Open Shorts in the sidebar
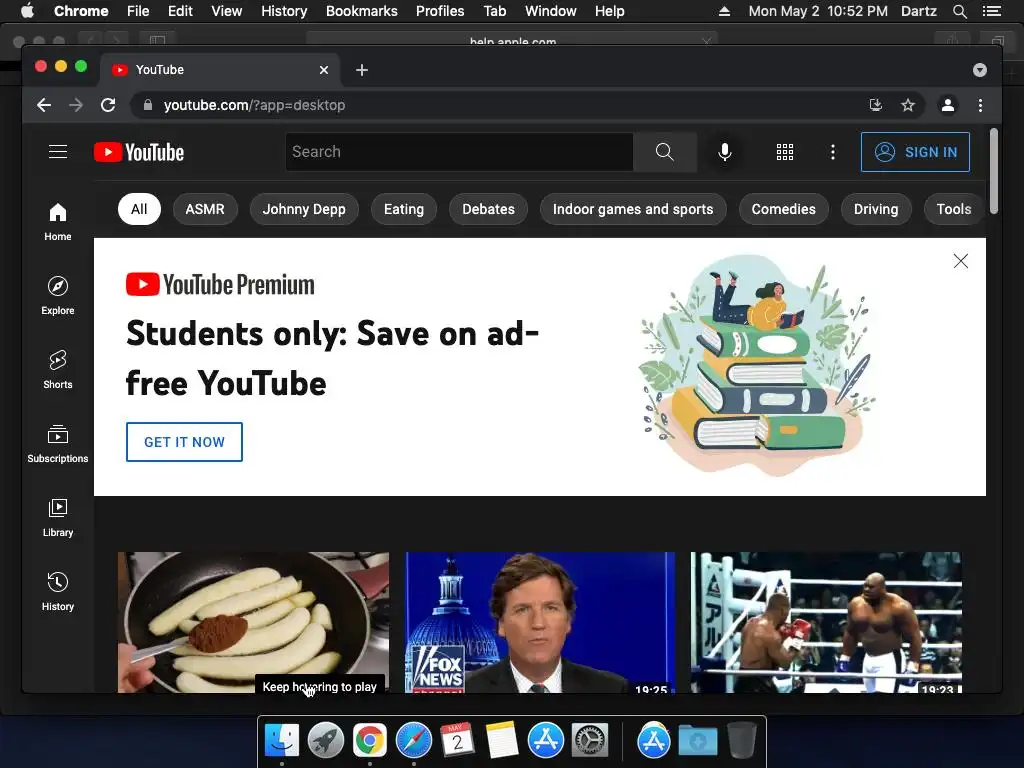The width and height of the screenshot is (1024, 768). click(58, 370)
